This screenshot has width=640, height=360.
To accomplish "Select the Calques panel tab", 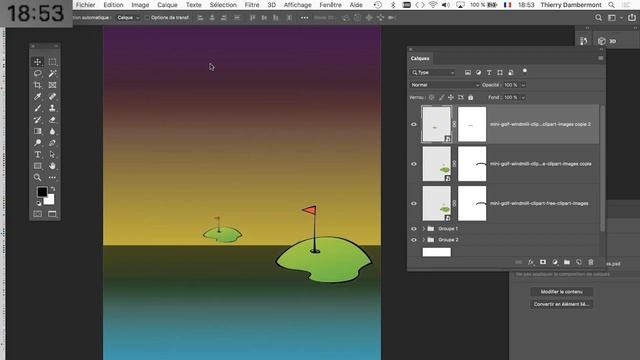I will [x=420, y=58].
